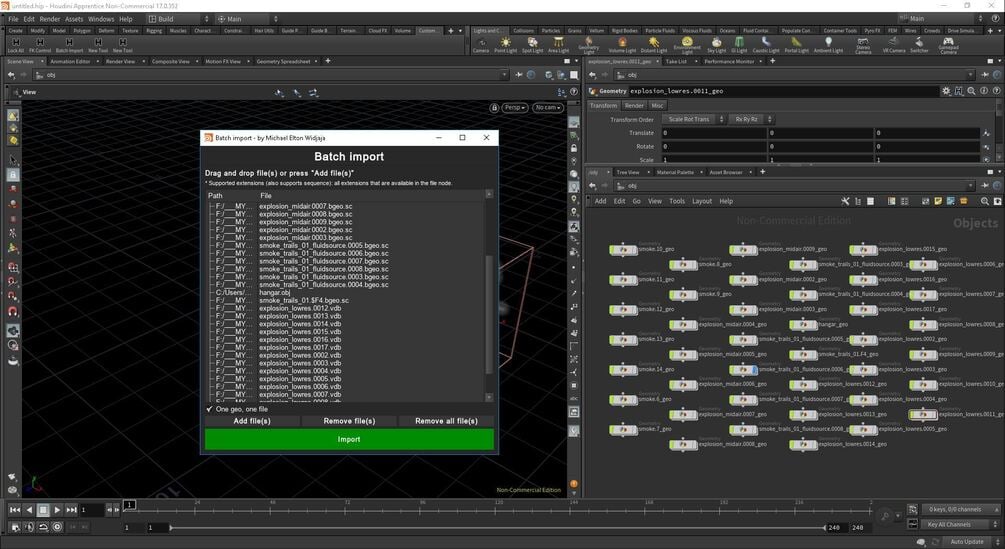This screenshot has height=549, width=1005.
Task: Open the Build desktop dropdown
Action: [x=178, y=19]
